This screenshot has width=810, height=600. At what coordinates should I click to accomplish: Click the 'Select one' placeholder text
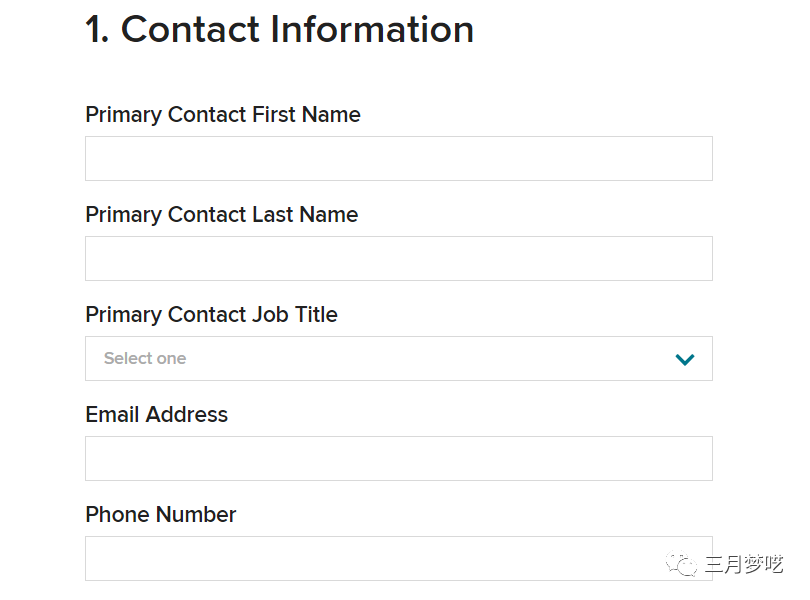click(145, 359)
